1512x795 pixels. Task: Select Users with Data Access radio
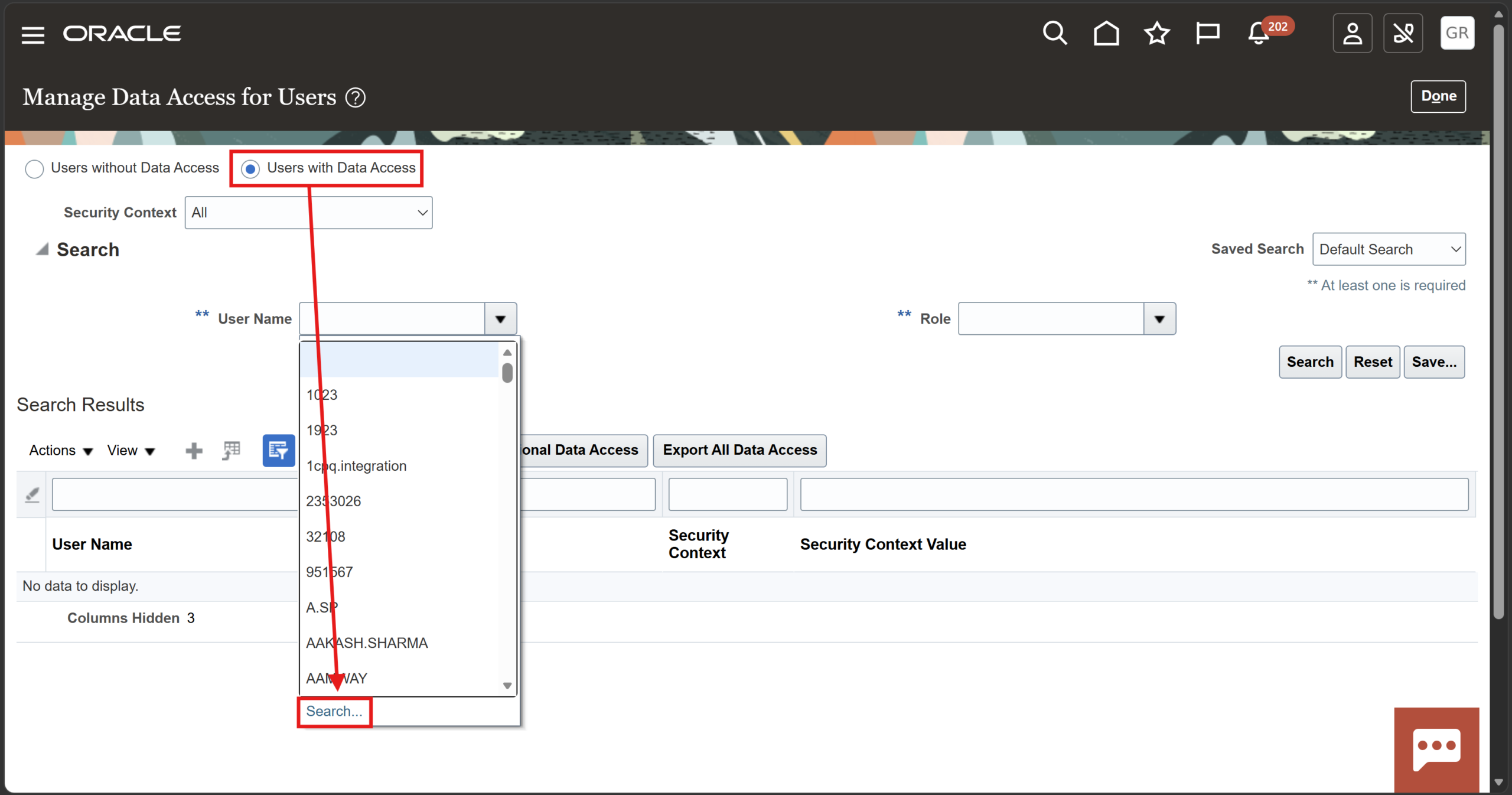(250, 169)
